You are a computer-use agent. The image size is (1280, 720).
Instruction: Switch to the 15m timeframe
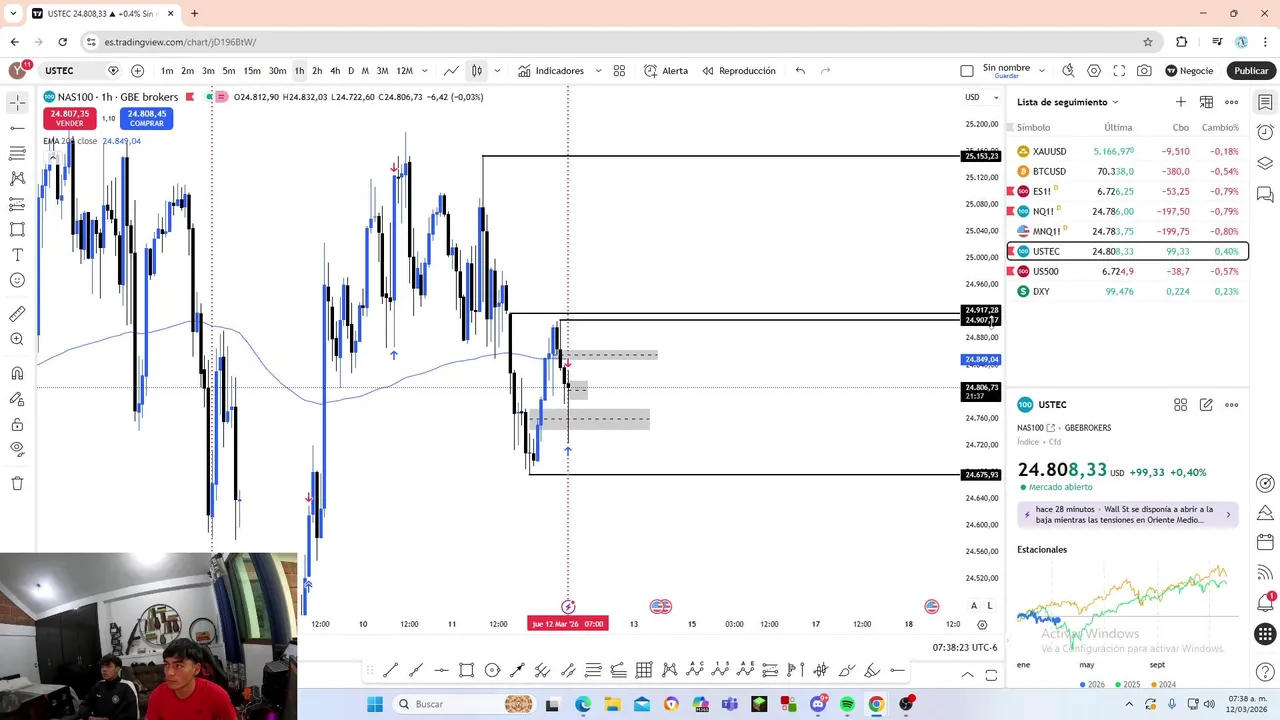click(252, 71)
